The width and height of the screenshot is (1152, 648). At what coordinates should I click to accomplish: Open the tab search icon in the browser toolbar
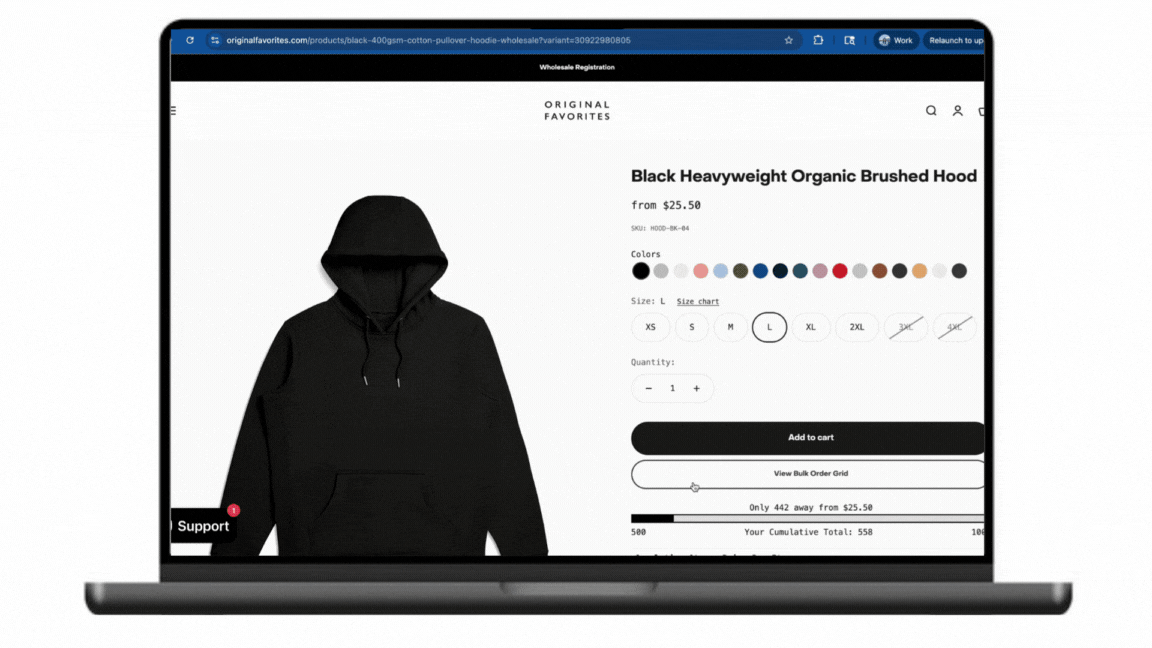[x=849, y=40]
